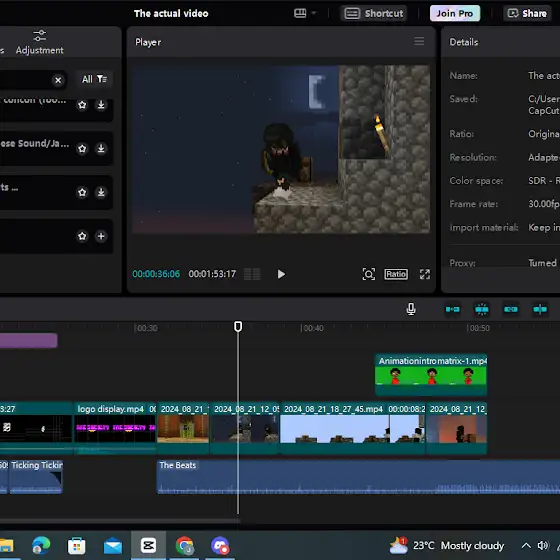Click the 00:40 ruler mark
The image size is (560, 560).
(312, 328)
